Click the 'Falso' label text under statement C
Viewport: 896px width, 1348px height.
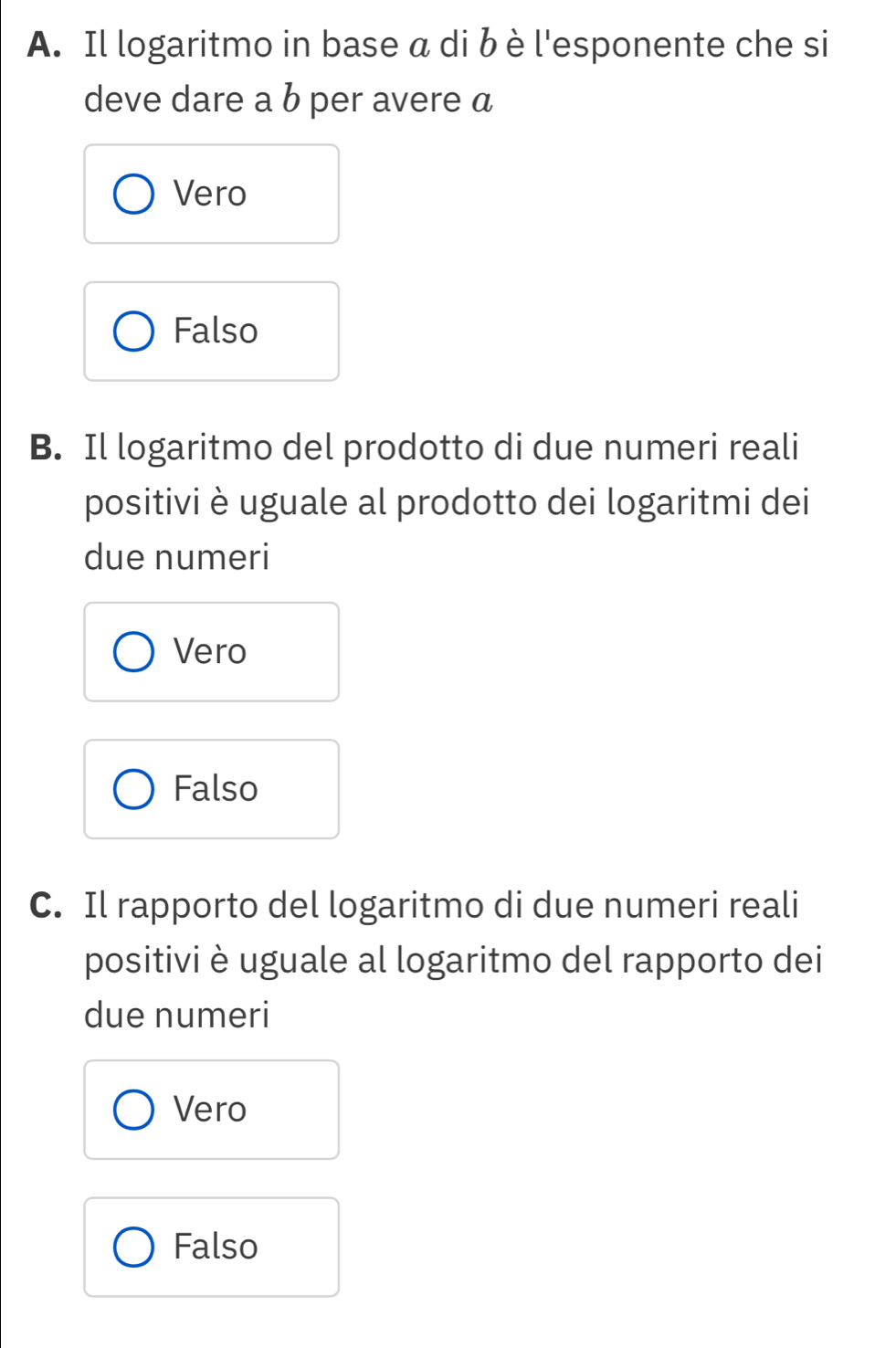(x=216, y=1246)
